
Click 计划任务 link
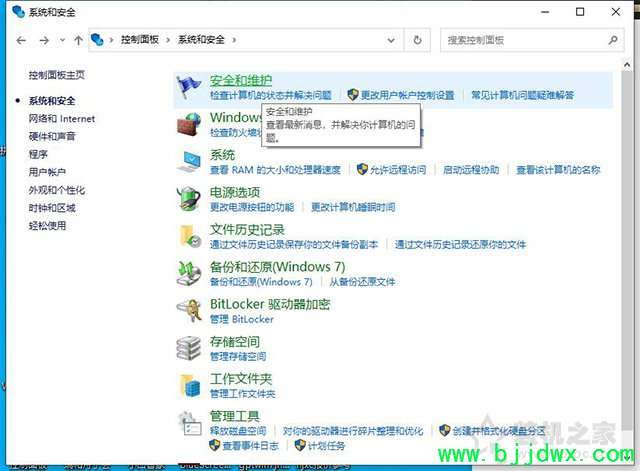tap(326, 446)
